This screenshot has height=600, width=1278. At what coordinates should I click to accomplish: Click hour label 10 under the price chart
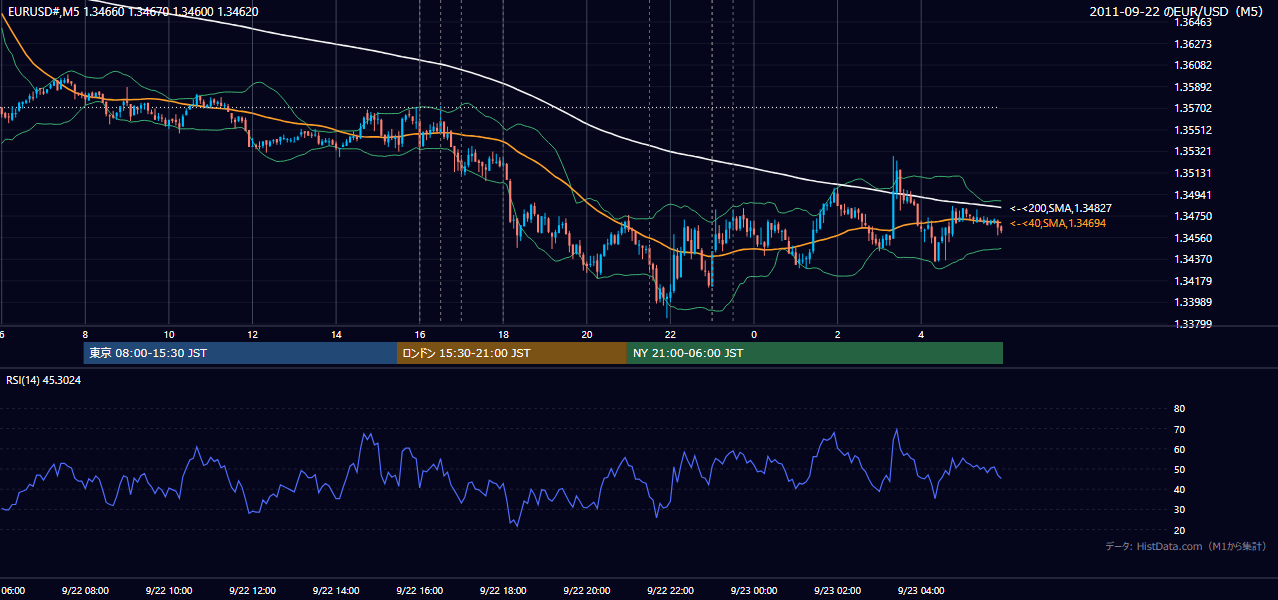coord(169,334)
